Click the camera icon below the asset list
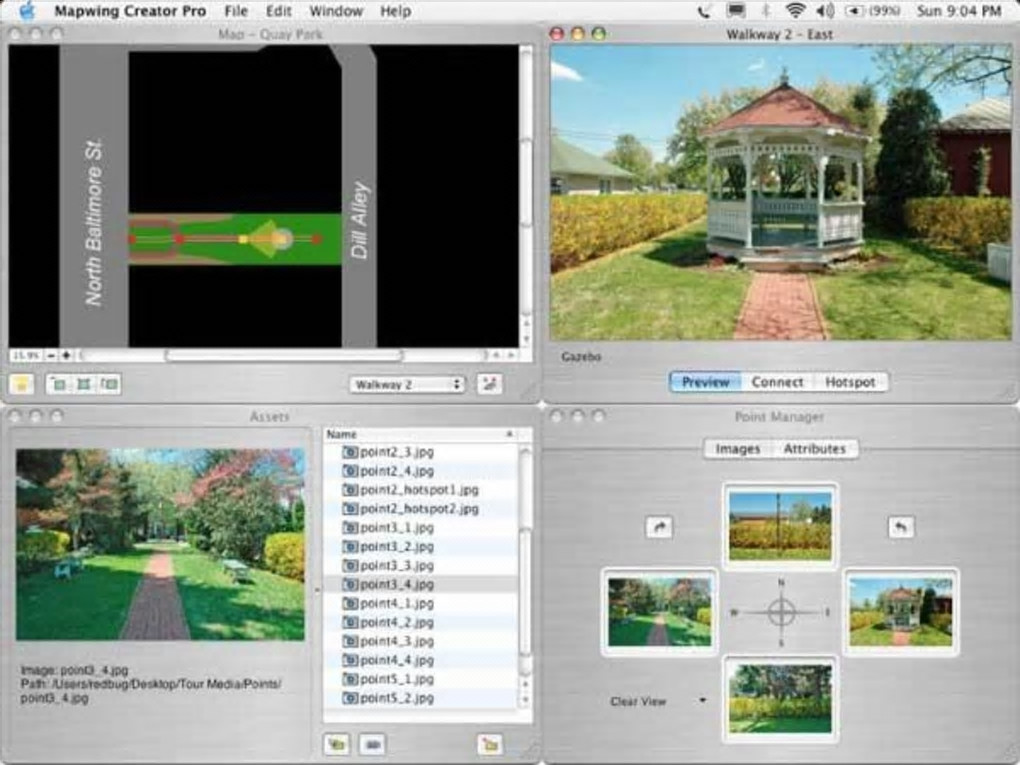 coord(372,744)
